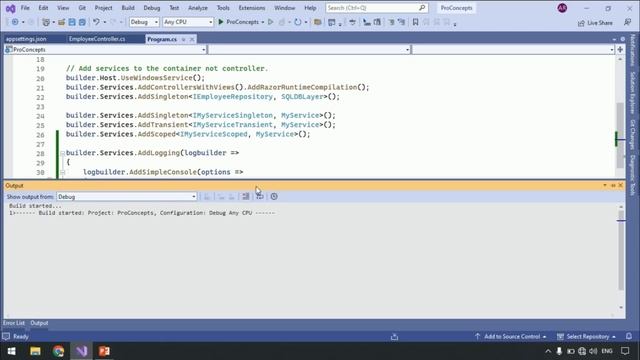640x360 pixels.
Task: Click the navigate backward toolbar icon
Action: [15, 22]
